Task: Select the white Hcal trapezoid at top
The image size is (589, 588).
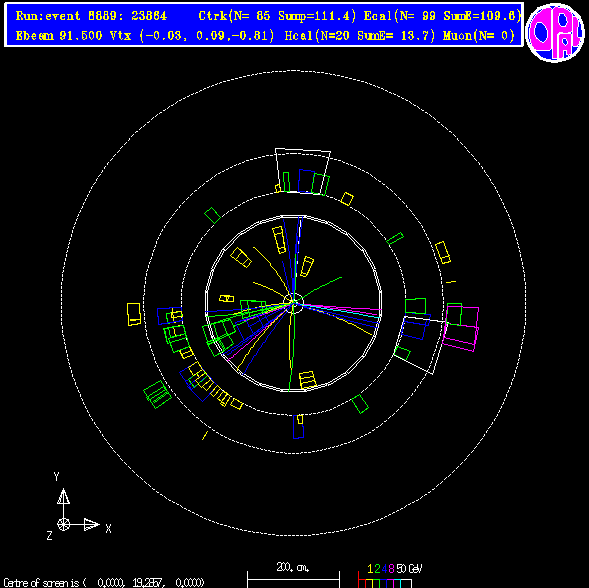Action: tap(303, 171)
